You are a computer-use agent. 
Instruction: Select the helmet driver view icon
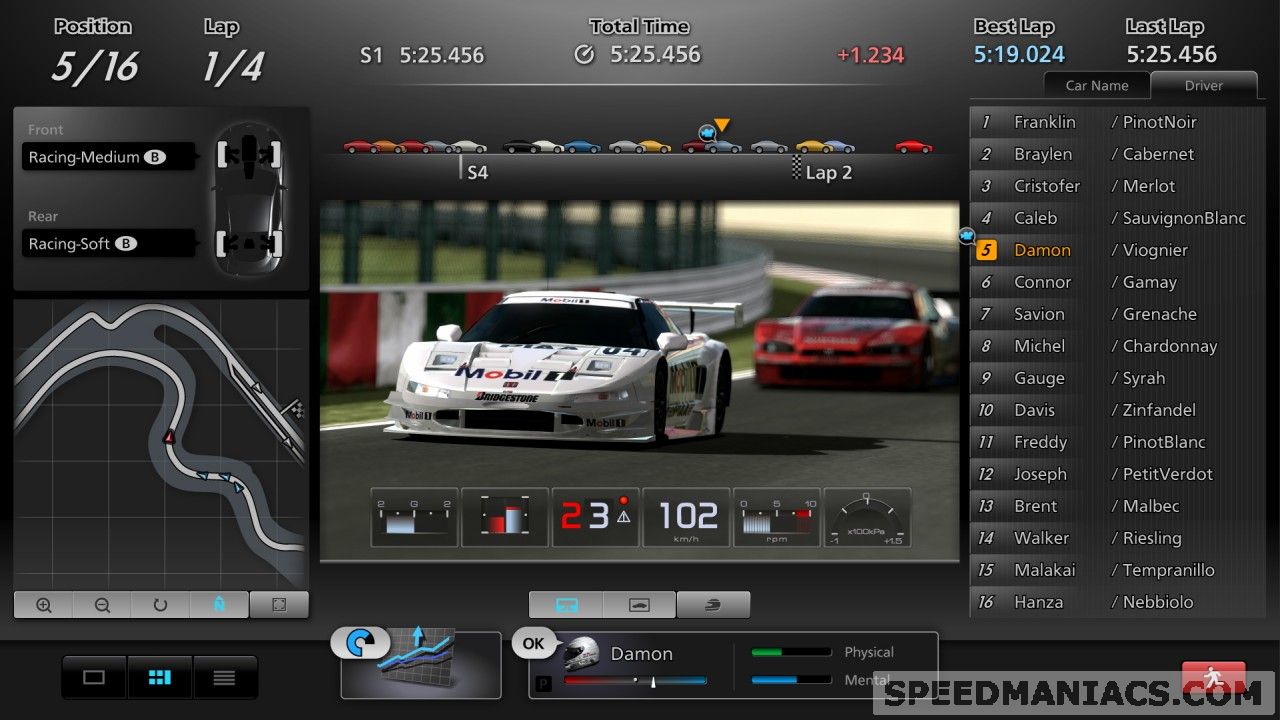713,604
